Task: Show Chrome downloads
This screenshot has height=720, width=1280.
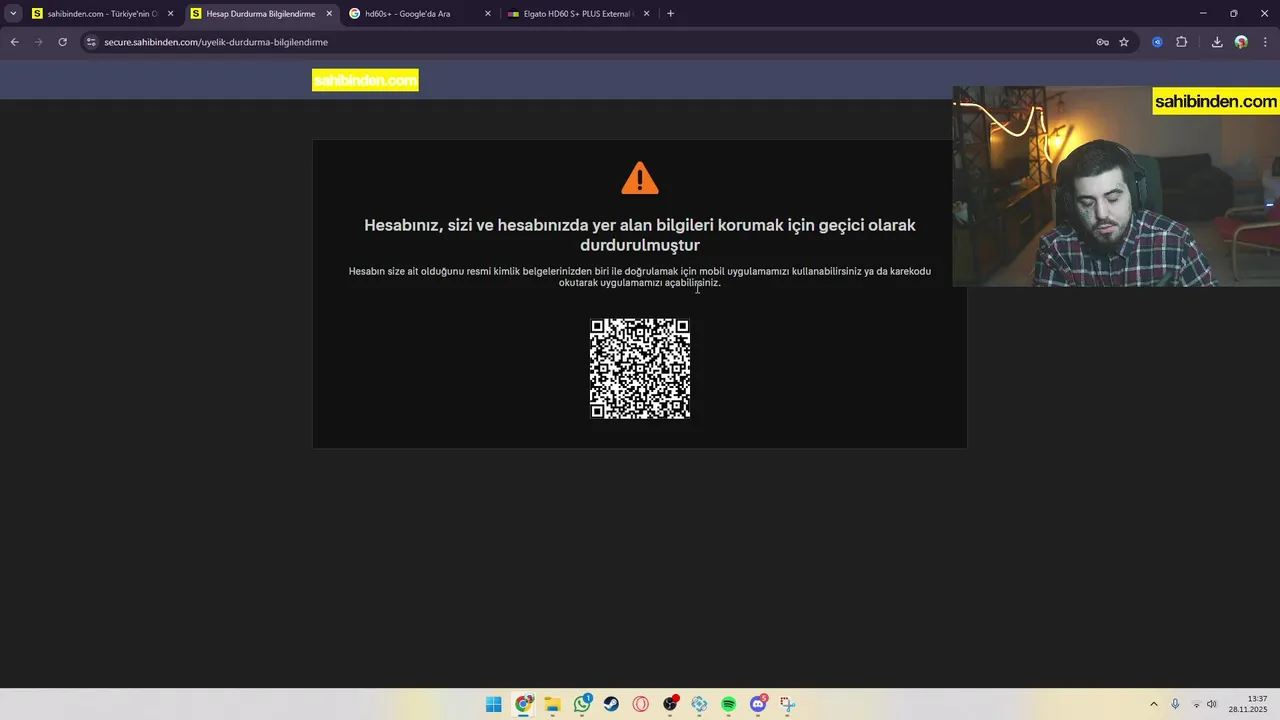Action: pyautogui.click(x=1217, y=42)
